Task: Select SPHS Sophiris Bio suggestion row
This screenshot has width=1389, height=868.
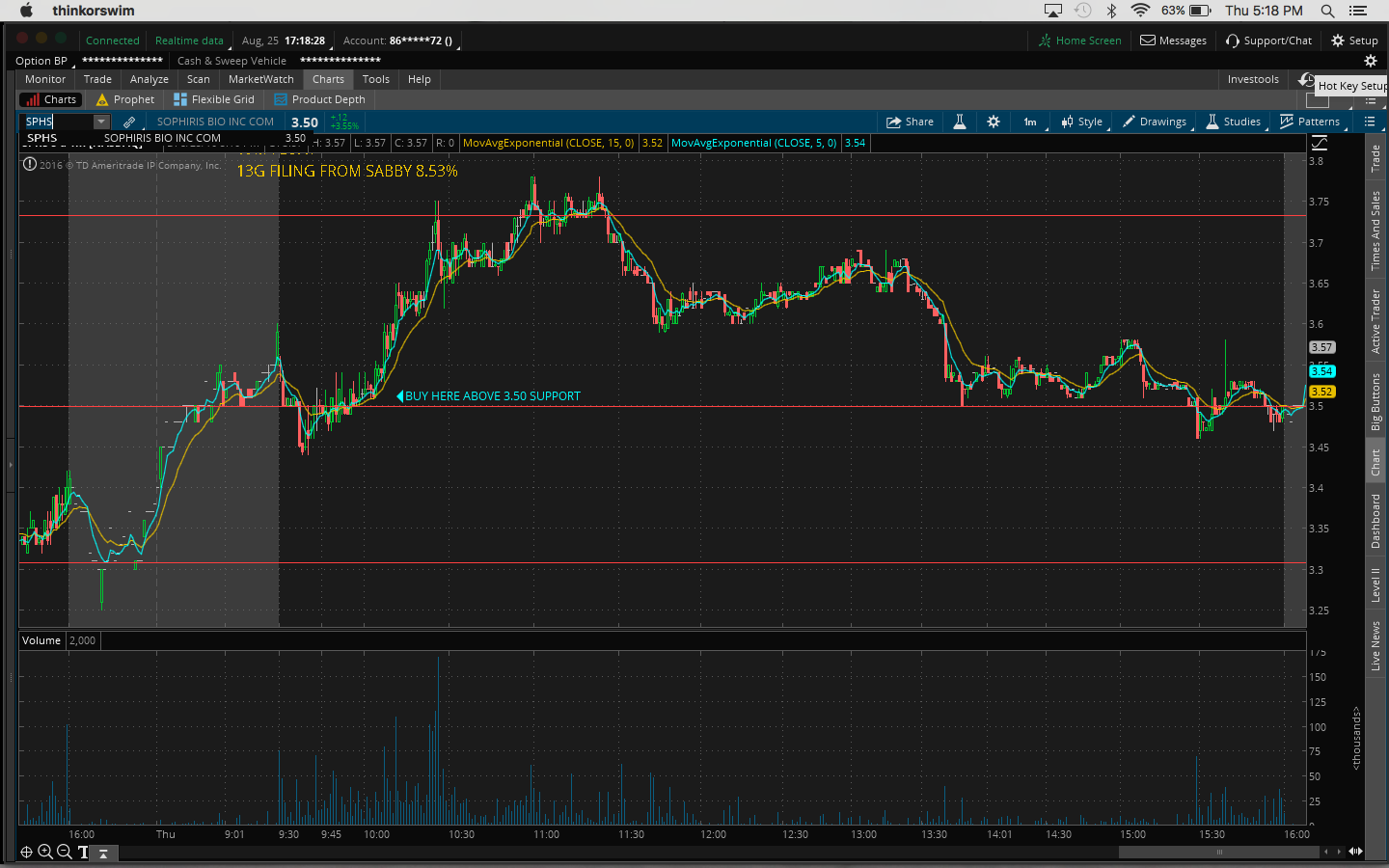Action: (164, 138)
